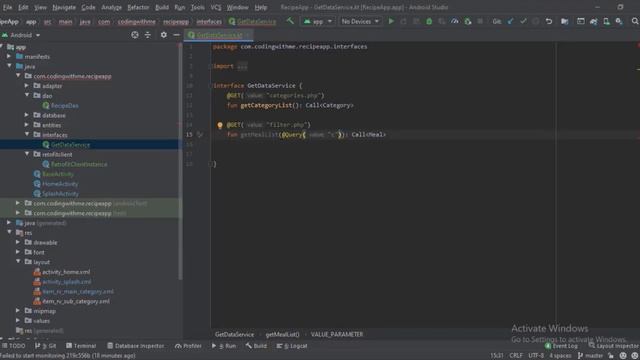This screenshot has height=360, width=640.
Task: Click the Sync Project with Gradle icon
Action: tap(593, 21)
